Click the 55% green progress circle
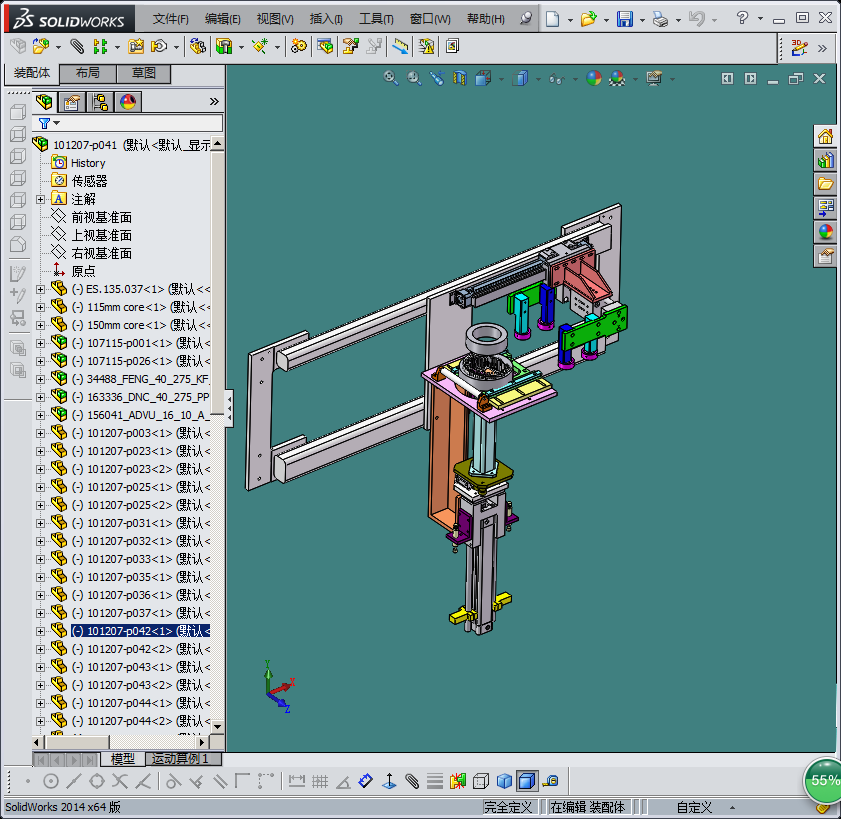The width and height of the screenshot is (841, 819). tap(824, 780)
